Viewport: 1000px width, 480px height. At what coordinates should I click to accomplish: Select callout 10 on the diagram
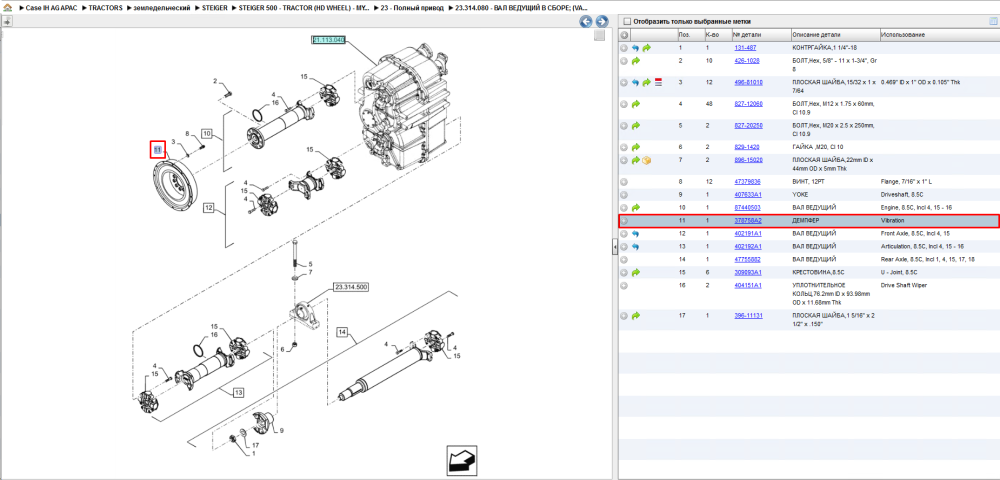coord(207,133)
